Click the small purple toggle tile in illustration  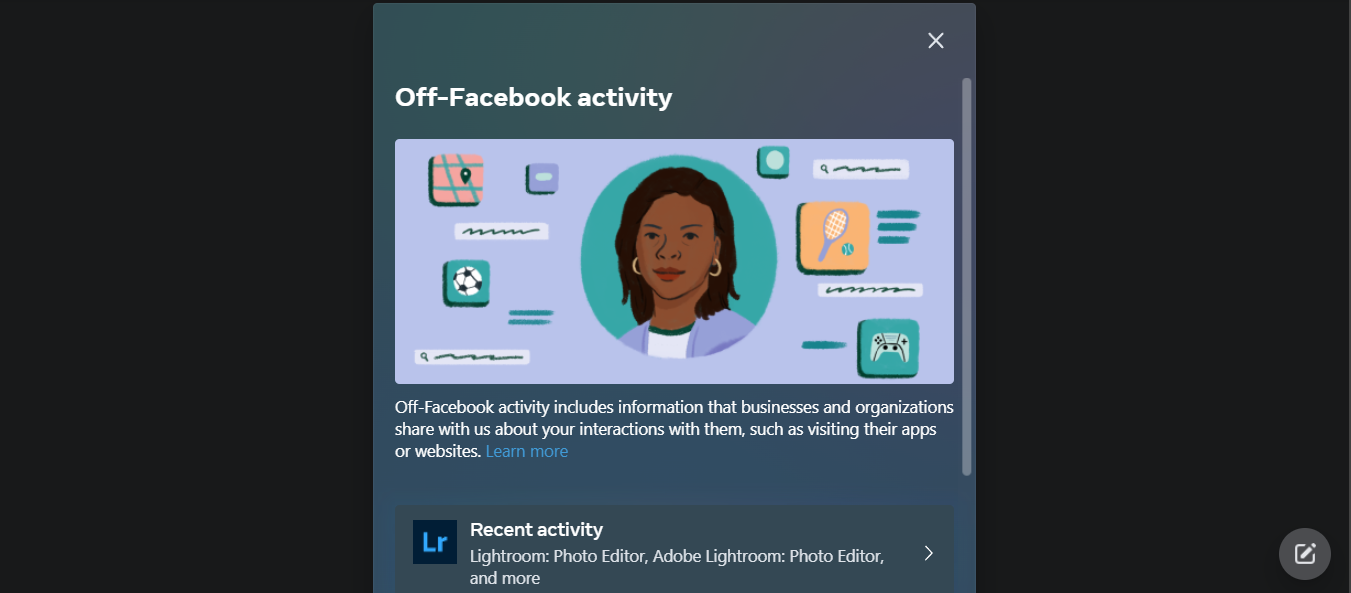pos(542,178)
